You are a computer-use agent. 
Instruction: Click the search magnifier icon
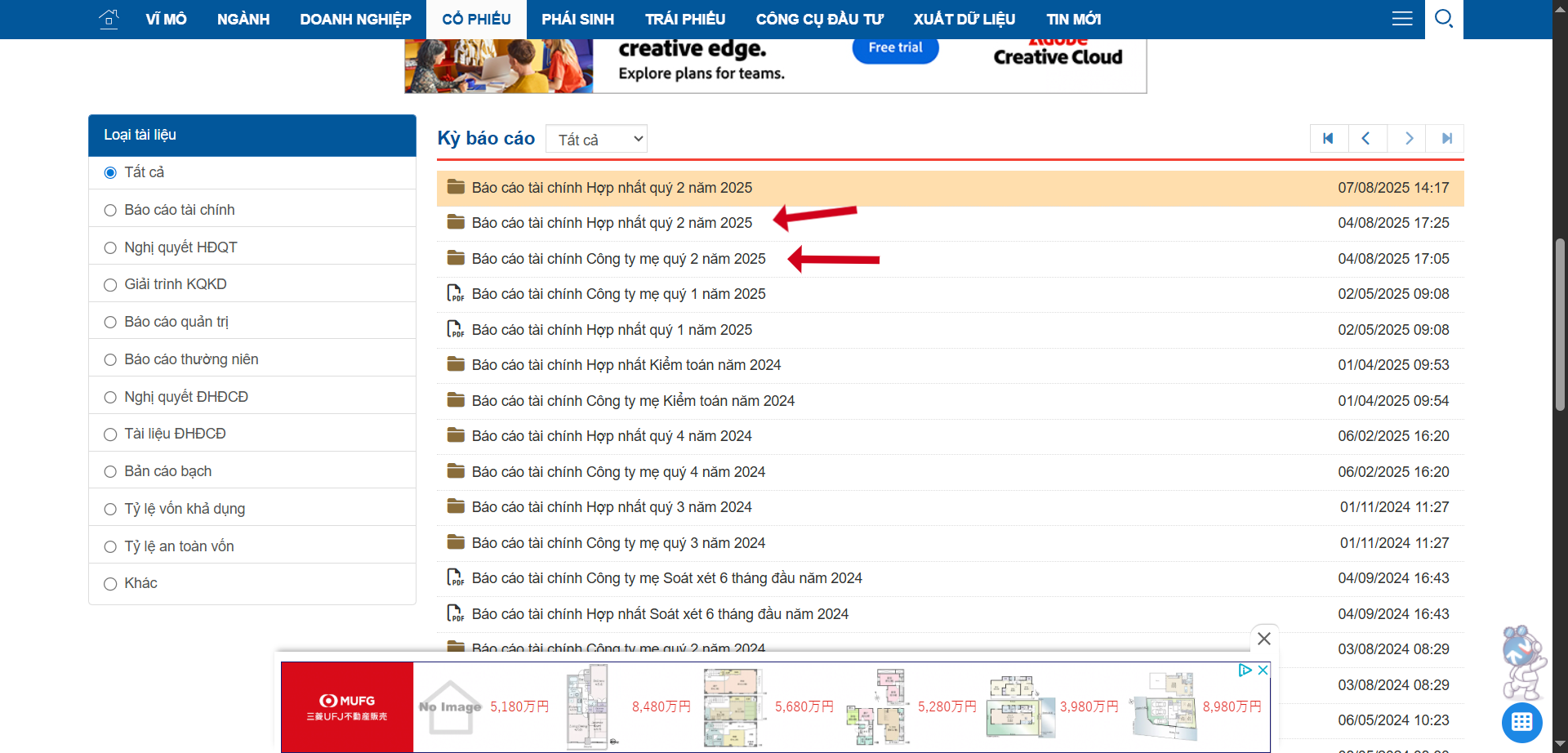[x=1443, y=19]
